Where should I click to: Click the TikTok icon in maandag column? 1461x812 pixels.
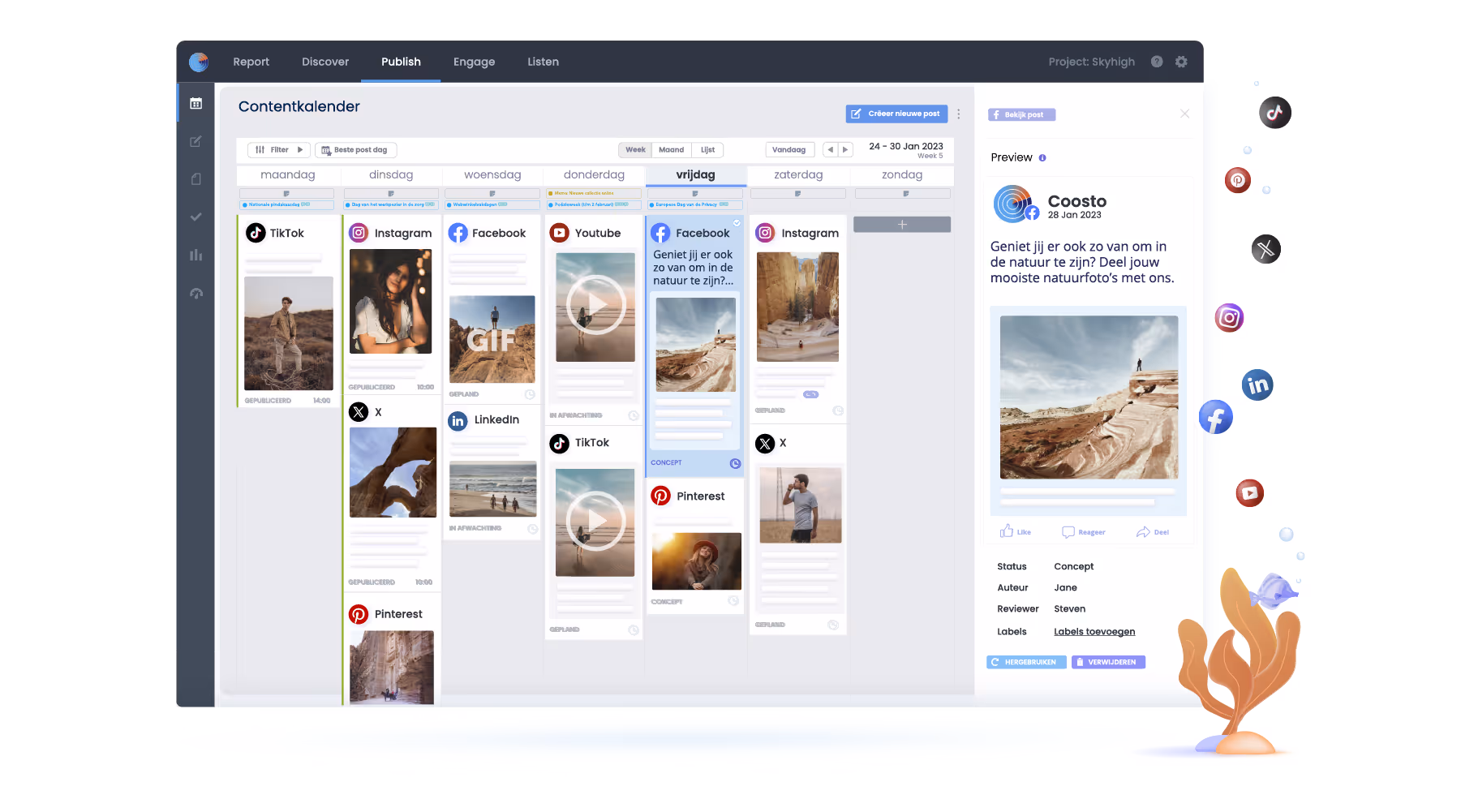click(x=256, y=233)
